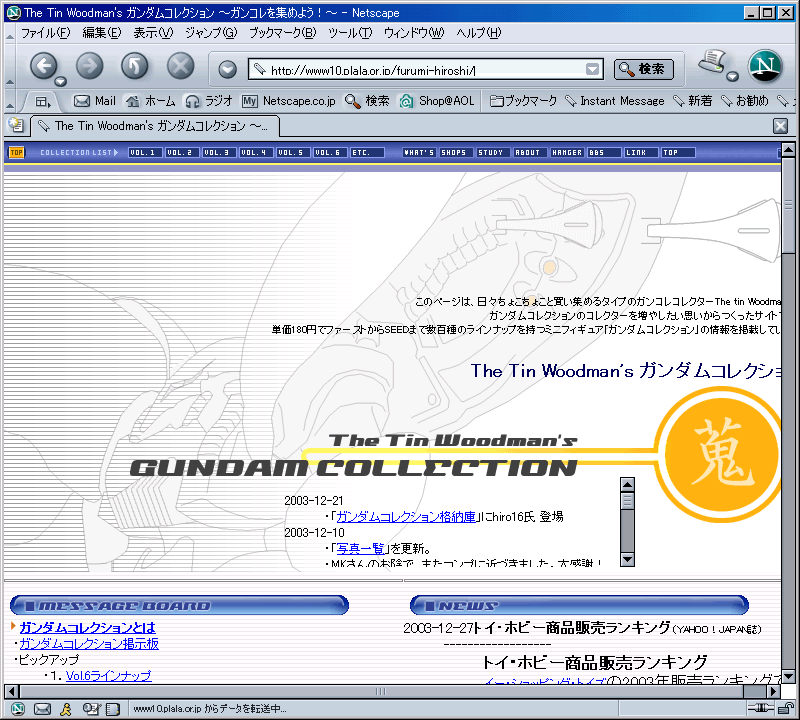Open Mail from the personal toolbar

point(95,101)
